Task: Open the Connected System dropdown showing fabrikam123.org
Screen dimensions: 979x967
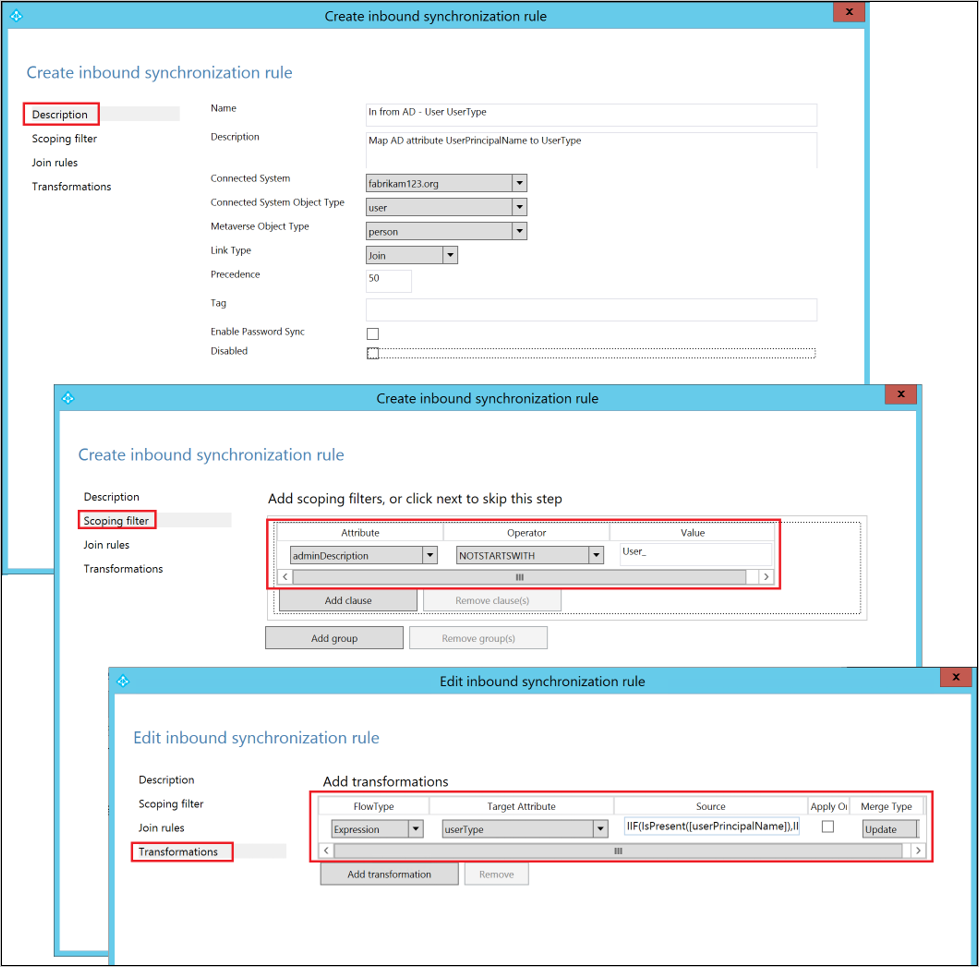Action: tap(520, 183)
